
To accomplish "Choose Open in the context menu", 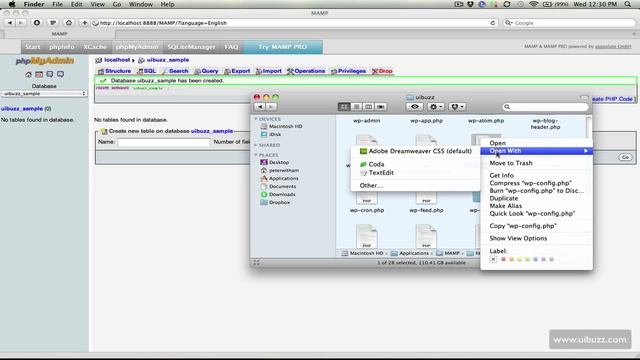I will click(536, 143).
